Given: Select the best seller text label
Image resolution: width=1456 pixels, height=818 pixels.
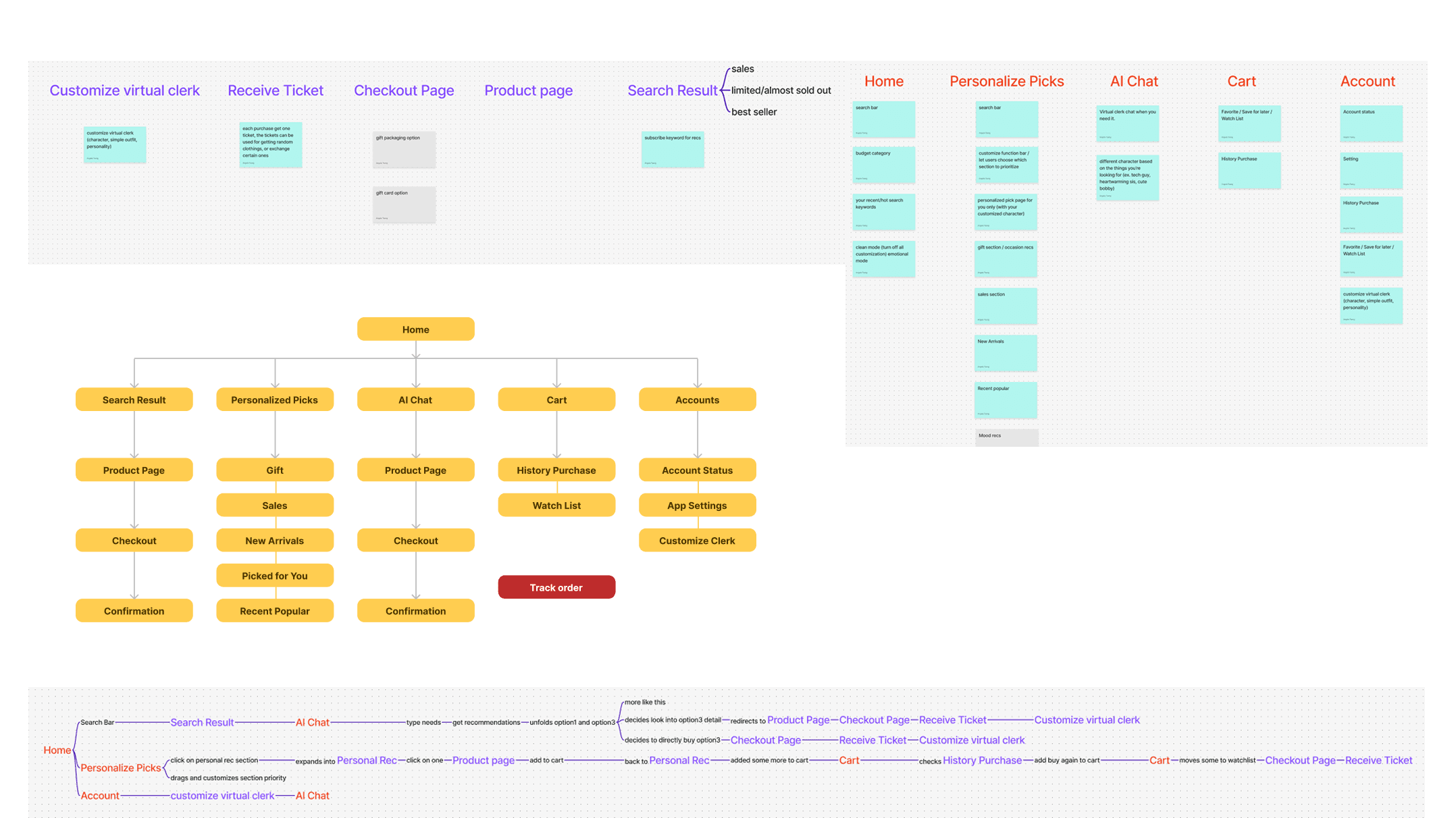Looking at the screenshot, I should pyautogui.click(x=754, y=112).
